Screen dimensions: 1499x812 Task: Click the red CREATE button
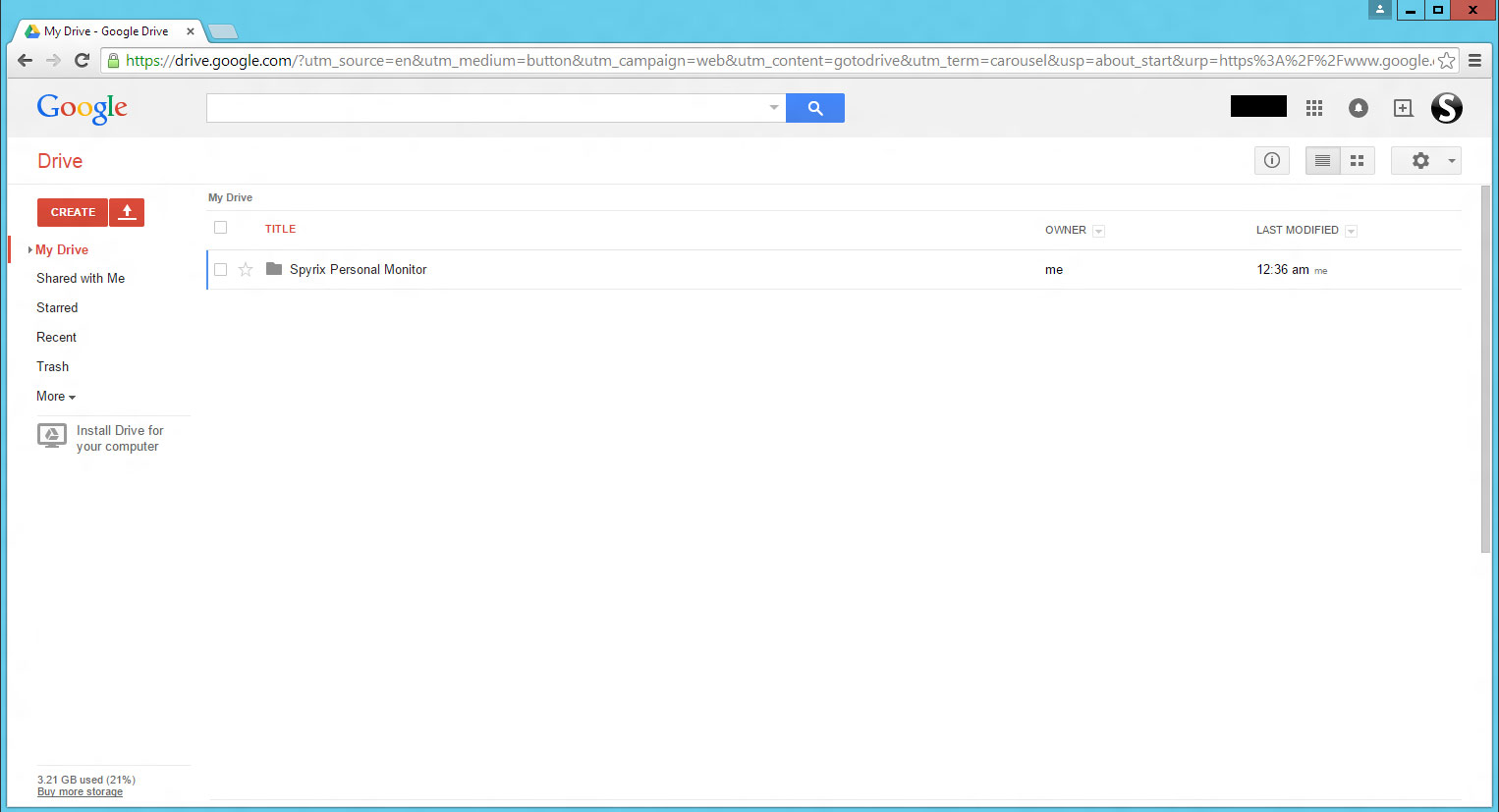(x=73, y=212)
